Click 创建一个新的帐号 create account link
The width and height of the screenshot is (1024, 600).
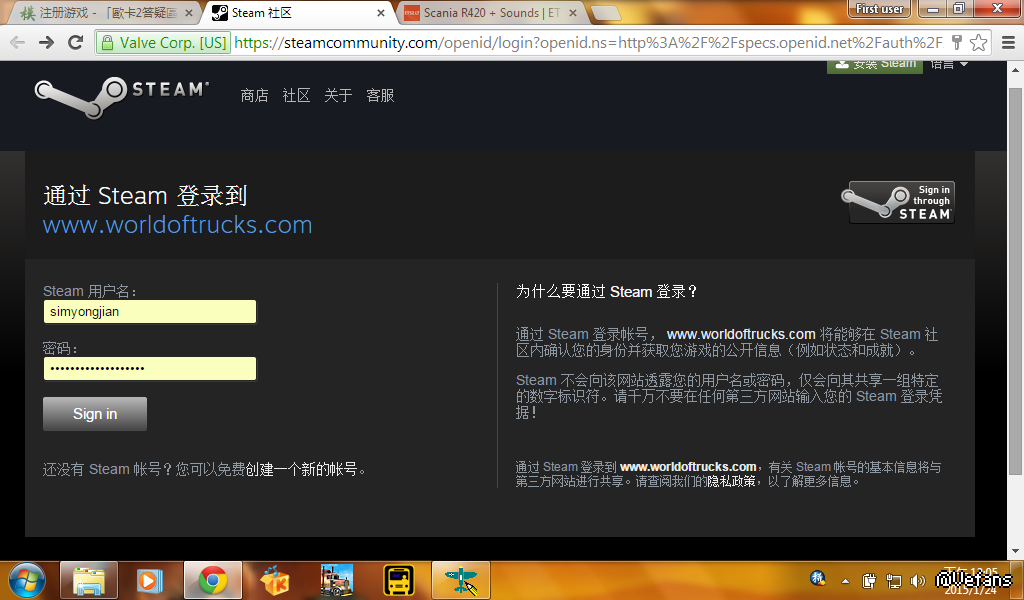click(301, 469)
